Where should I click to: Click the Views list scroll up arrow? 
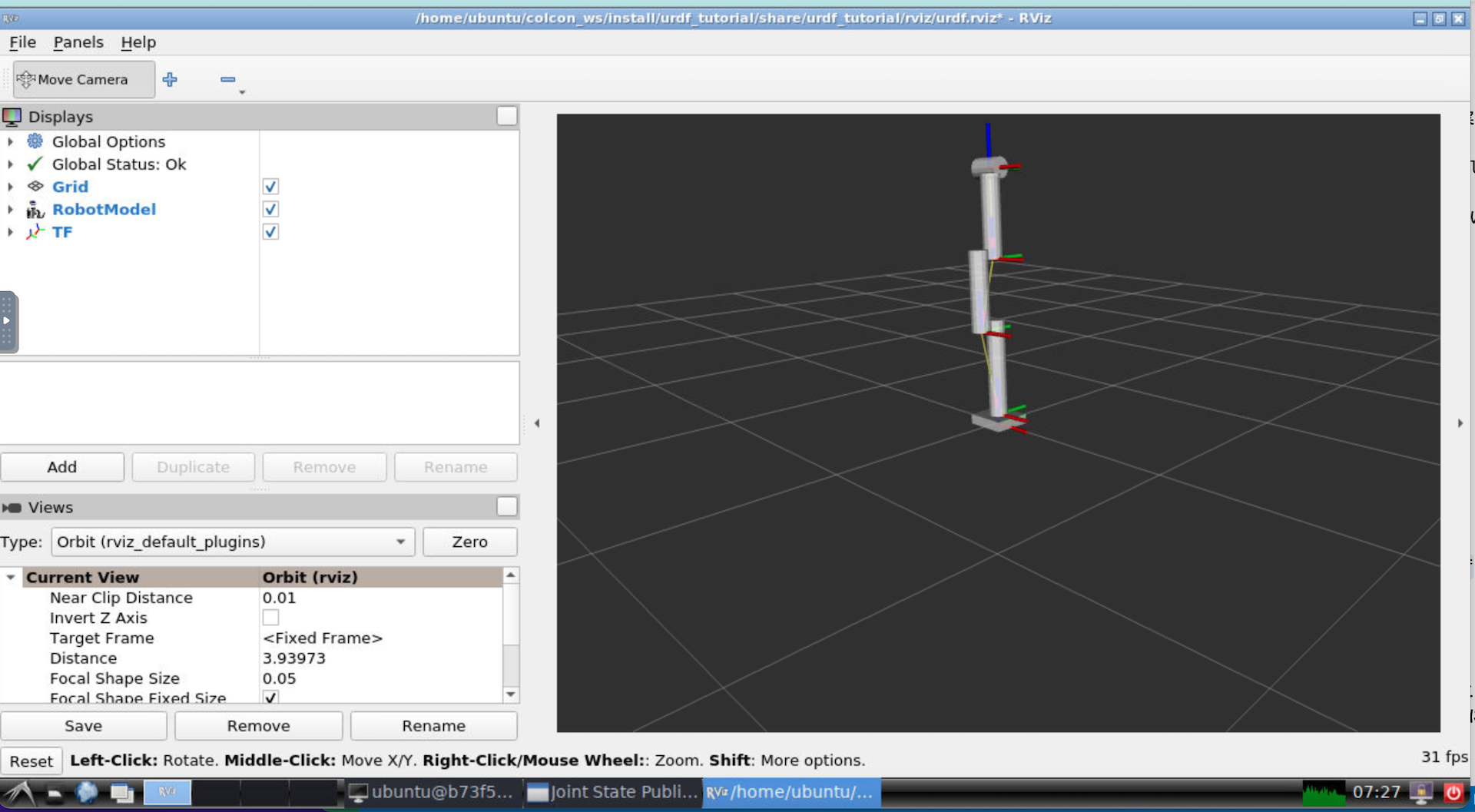pyautogui.click(x=511, y=575)
